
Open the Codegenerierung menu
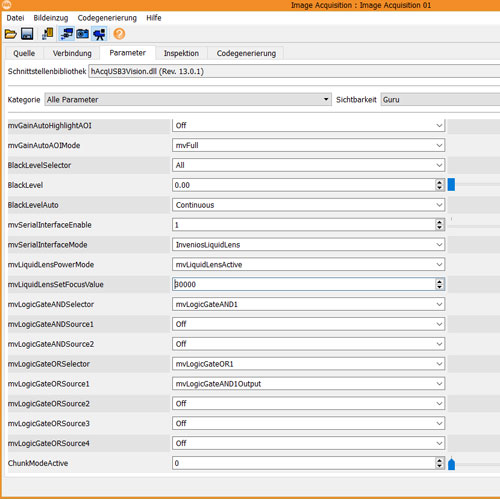click(x=107, y=18)
